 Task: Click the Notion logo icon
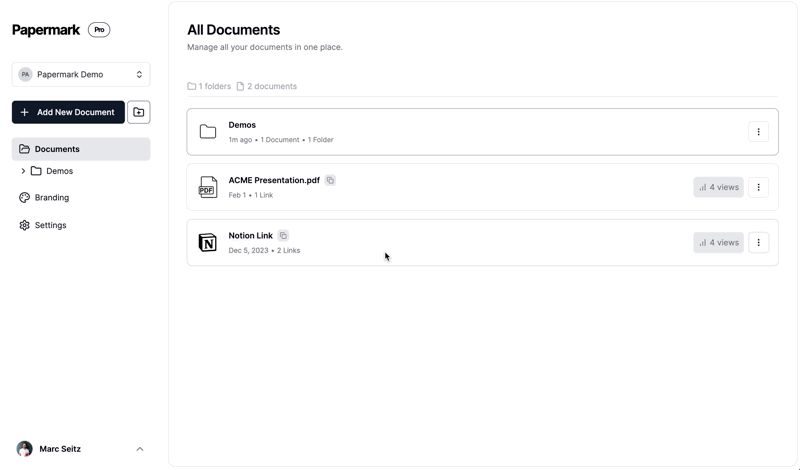[x=208, y=242]
